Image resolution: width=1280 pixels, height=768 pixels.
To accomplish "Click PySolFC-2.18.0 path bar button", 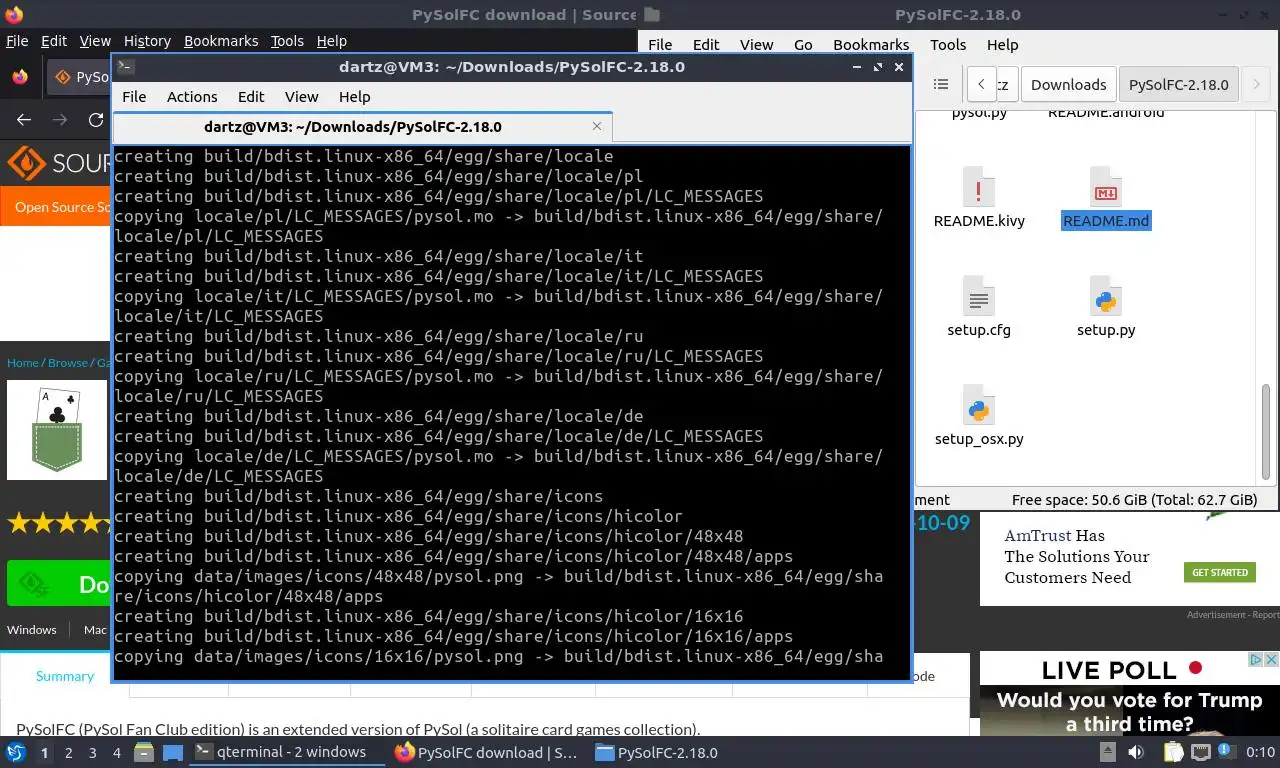I will point(1178,84).
